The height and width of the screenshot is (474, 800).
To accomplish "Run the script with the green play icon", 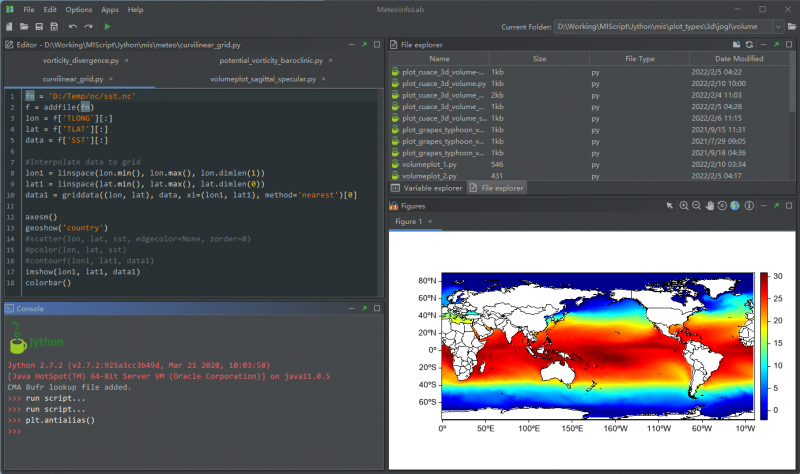I will tap(107, 25).
